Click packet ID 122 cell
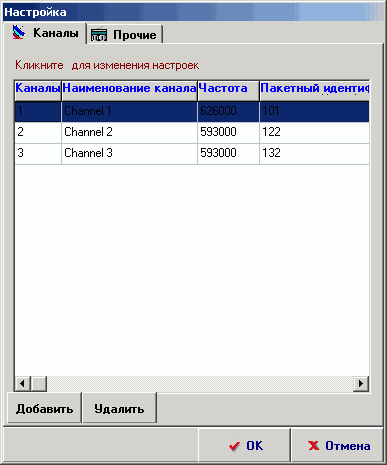 point(314,132)
